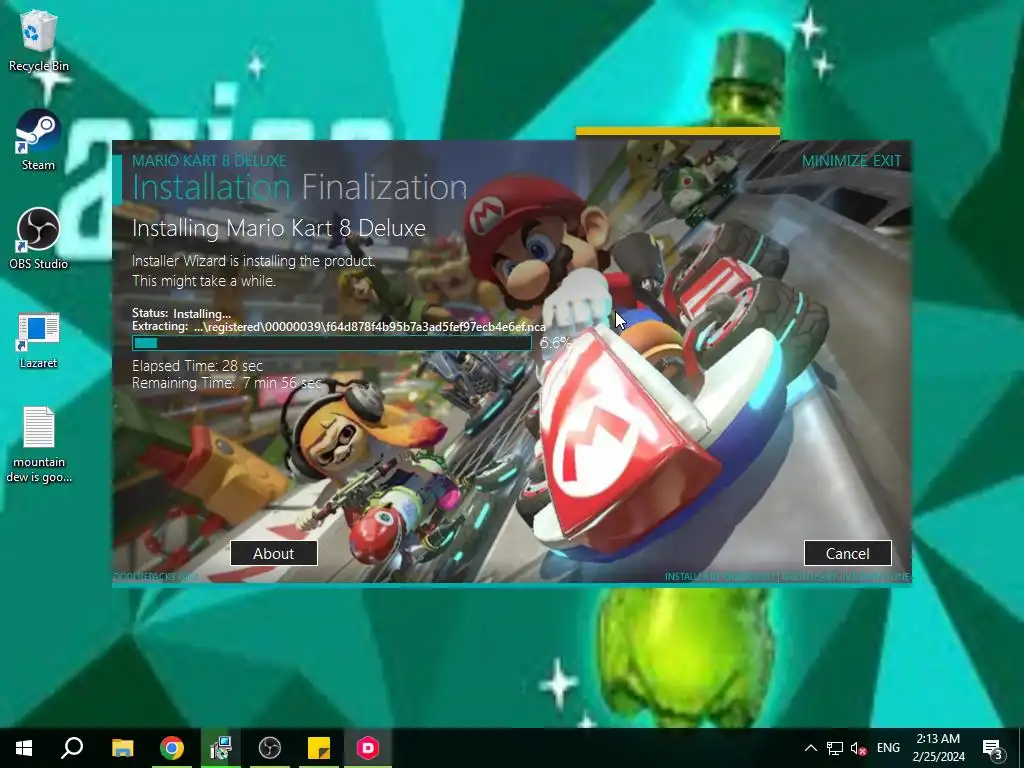Select the OBS Studio desktop shortcut
The width and height of the screenshot is (1024, 768).
[x=39, y=238]
